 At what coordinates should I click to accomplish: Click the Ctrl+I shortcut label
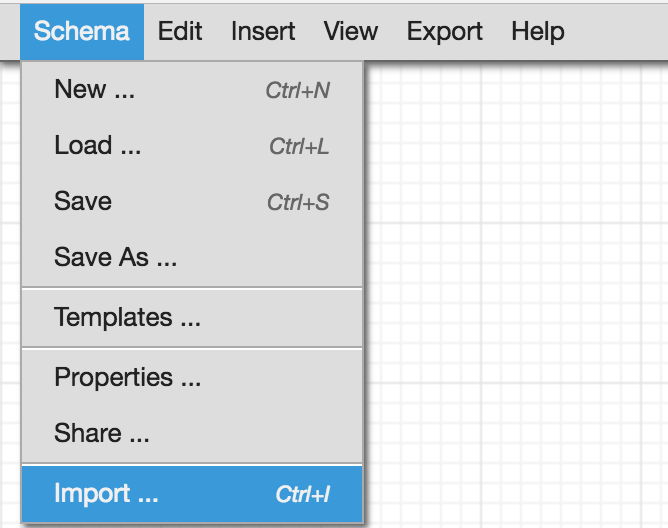click(x=302, y=495)
